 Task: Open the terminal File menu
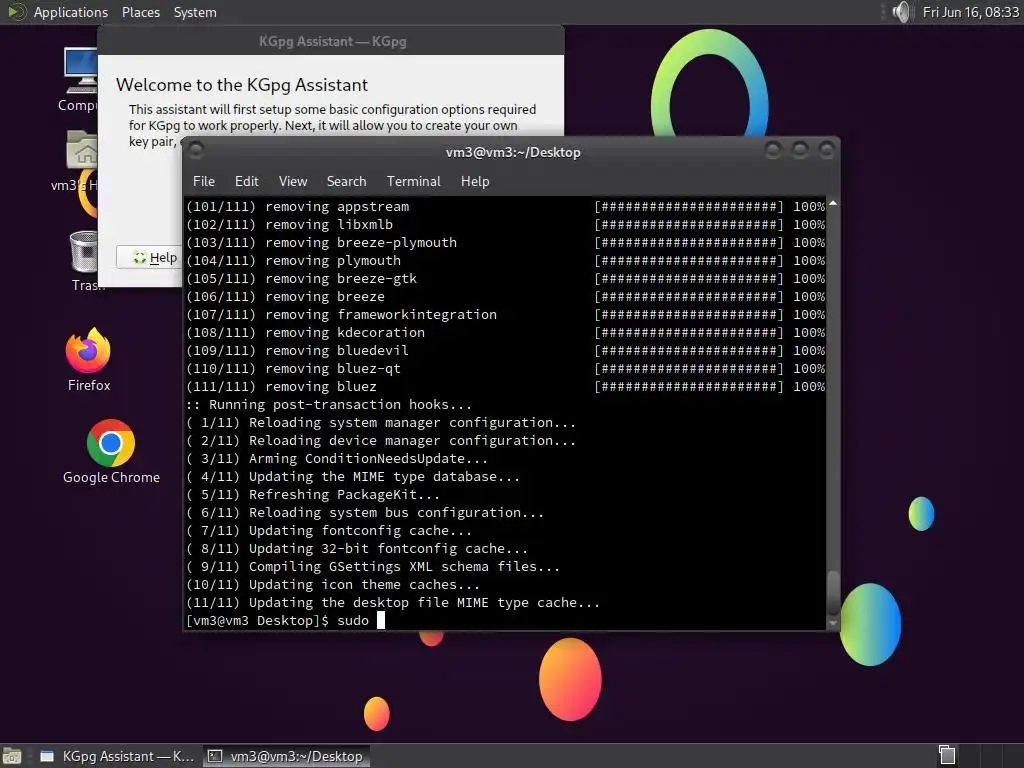pyautogui.click(x=204, y=182)
